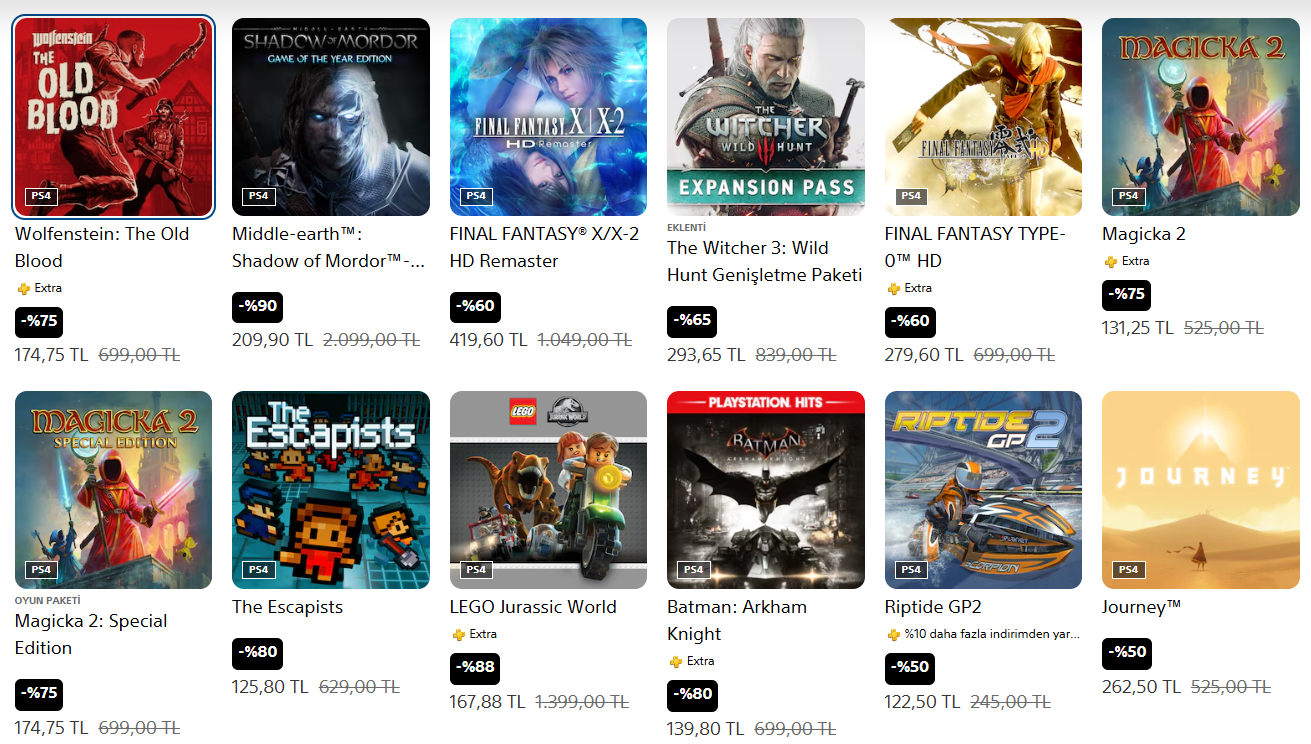Select The Escapists game thumbnail

(x=331, y=490)
